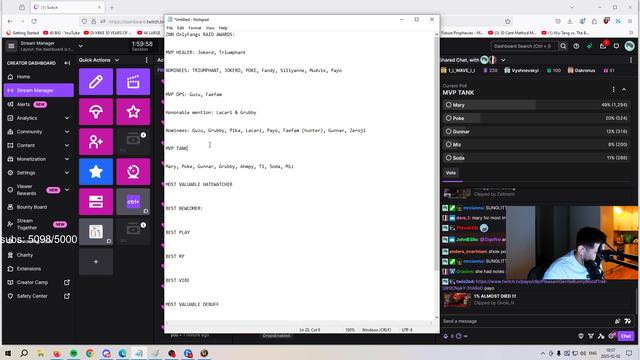Open the dashboard hamburger menu
Image resolution: width=640 pixels, height=360 pixels.
(11, 46)
